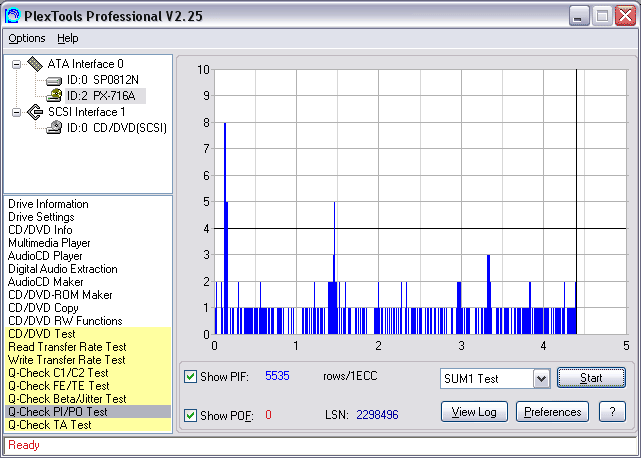
Task: Open the Preferences button
Action: (x=552, y=412)
